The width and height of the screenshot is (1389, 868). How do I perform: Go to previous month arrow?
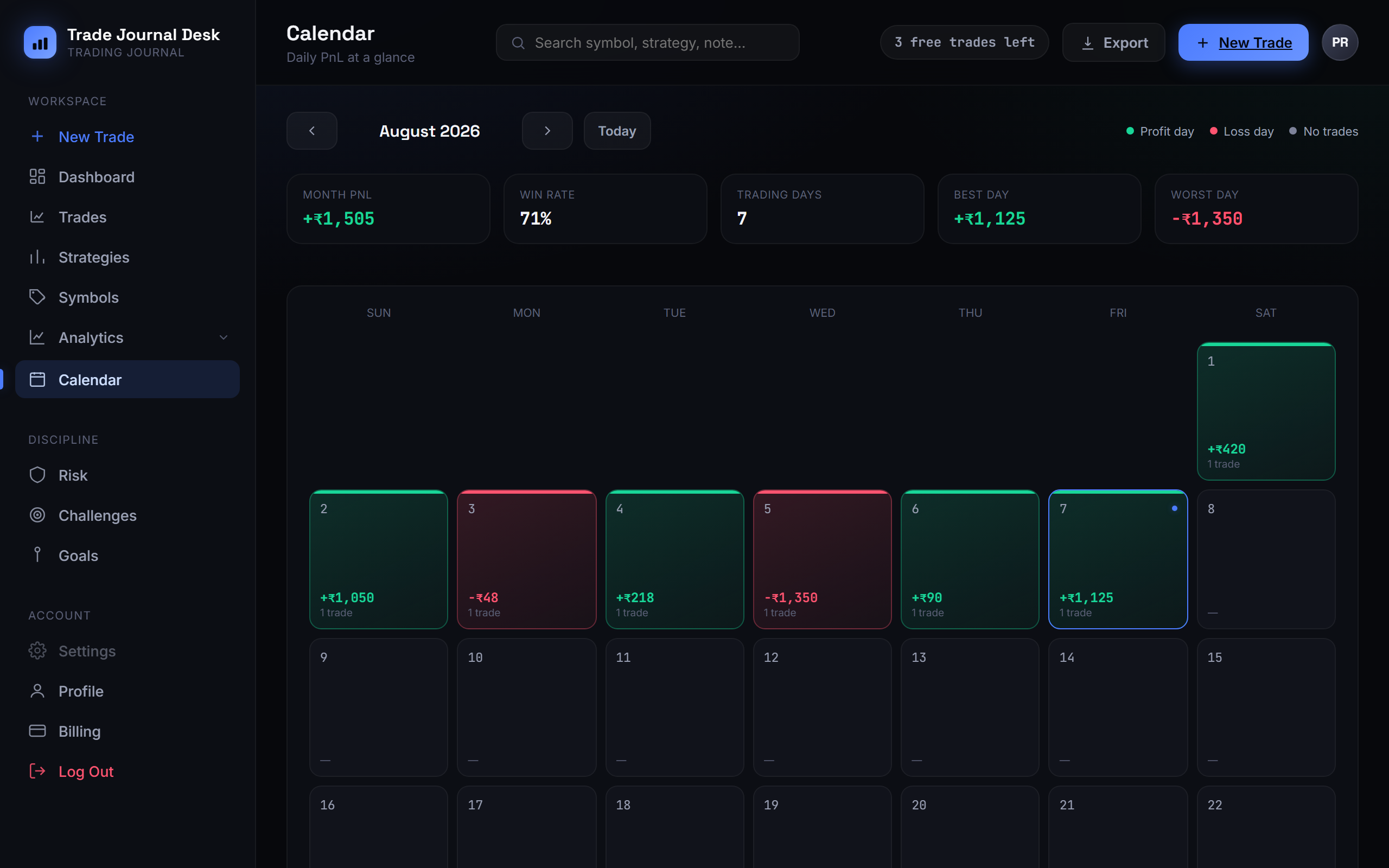(x=311, y=131)
